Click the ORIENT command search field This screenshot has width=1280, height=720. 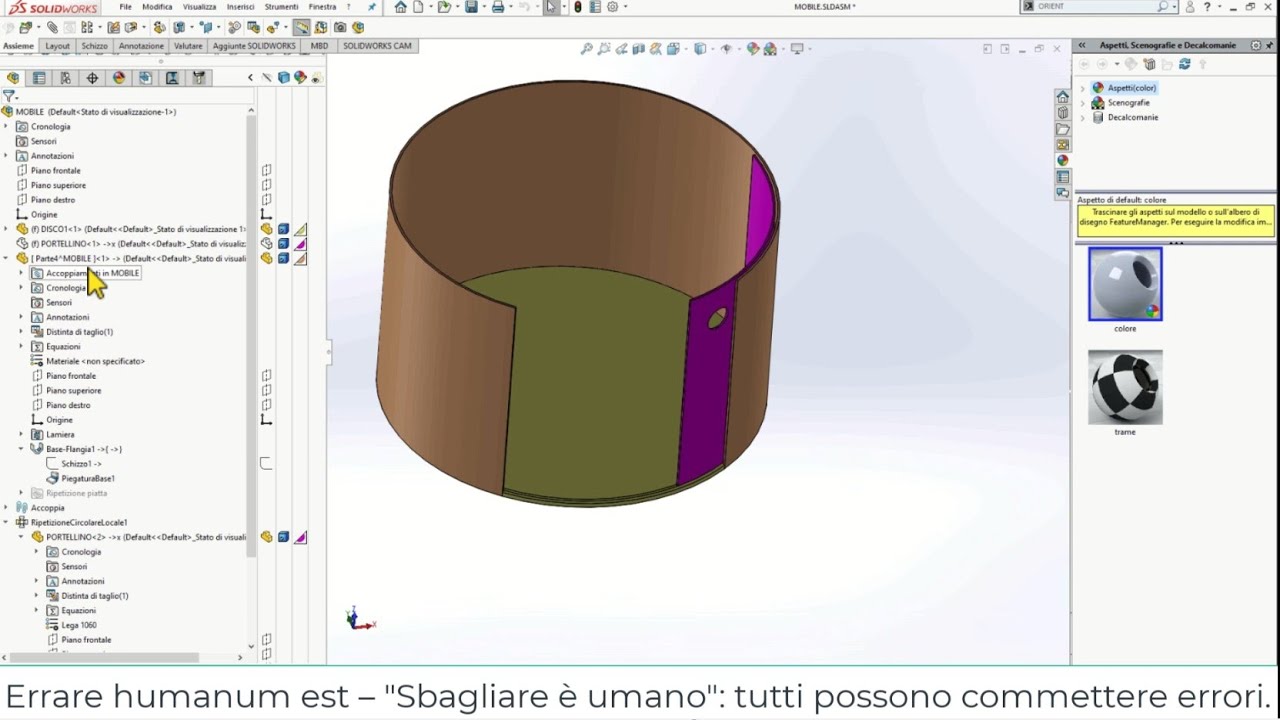pyautogui.click(x=1098, y=7)
